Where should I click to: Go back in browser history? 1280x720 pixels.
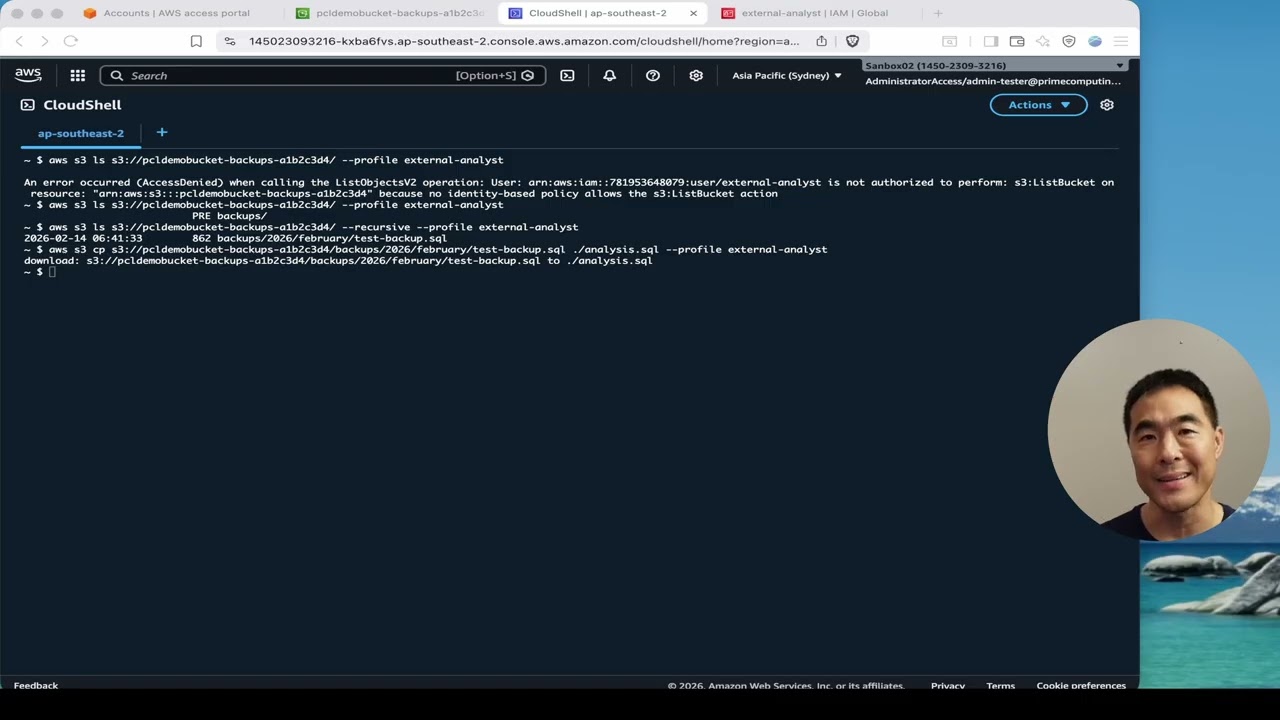tap(19, 41)
